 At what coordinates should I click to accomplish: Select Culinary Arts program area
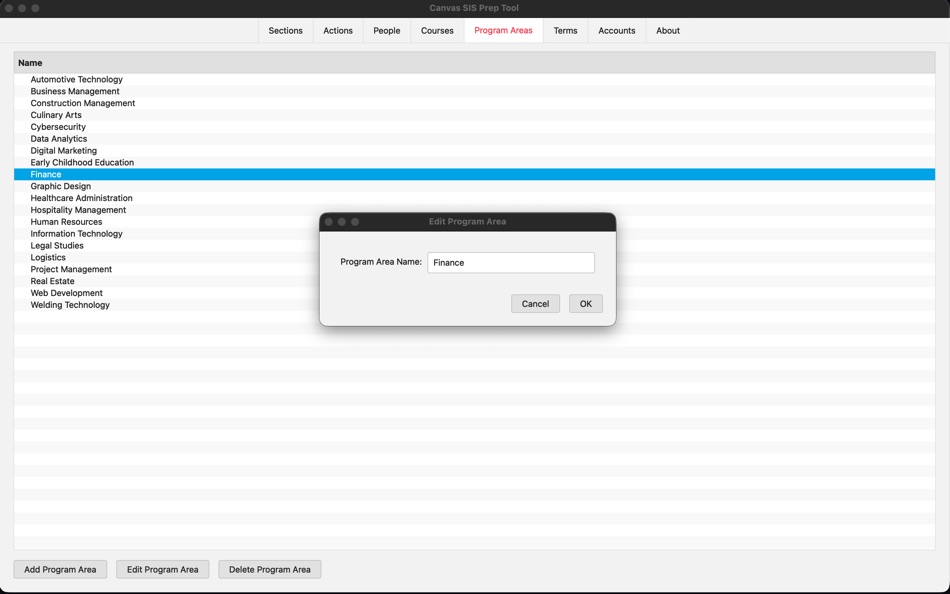(x=54, y=114)
